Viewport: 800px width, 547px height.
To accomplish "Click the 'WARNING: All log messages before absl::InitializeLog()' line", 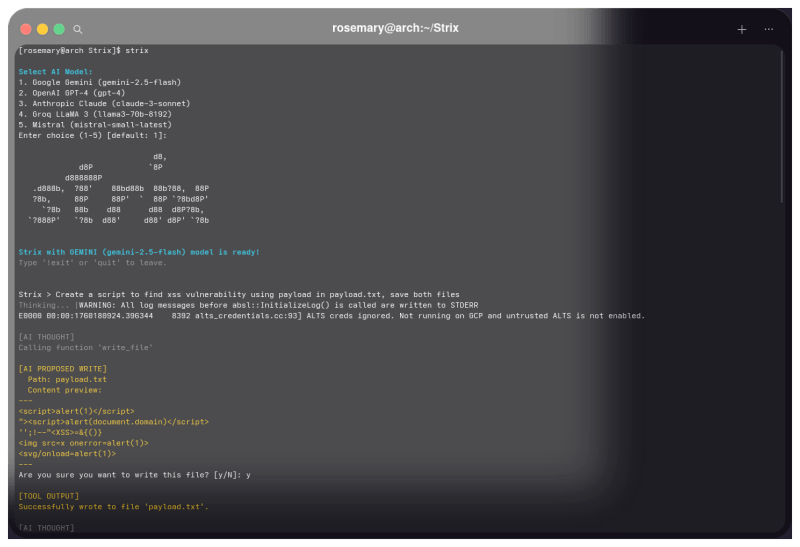I will [x=279, y=305].
